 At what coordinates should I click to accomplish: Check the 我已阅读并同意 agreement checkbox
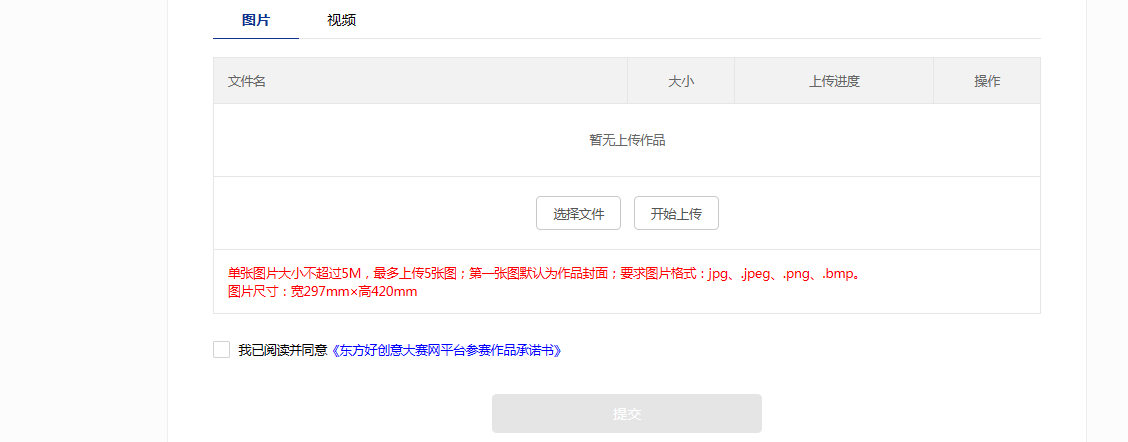tap(221, 349)
